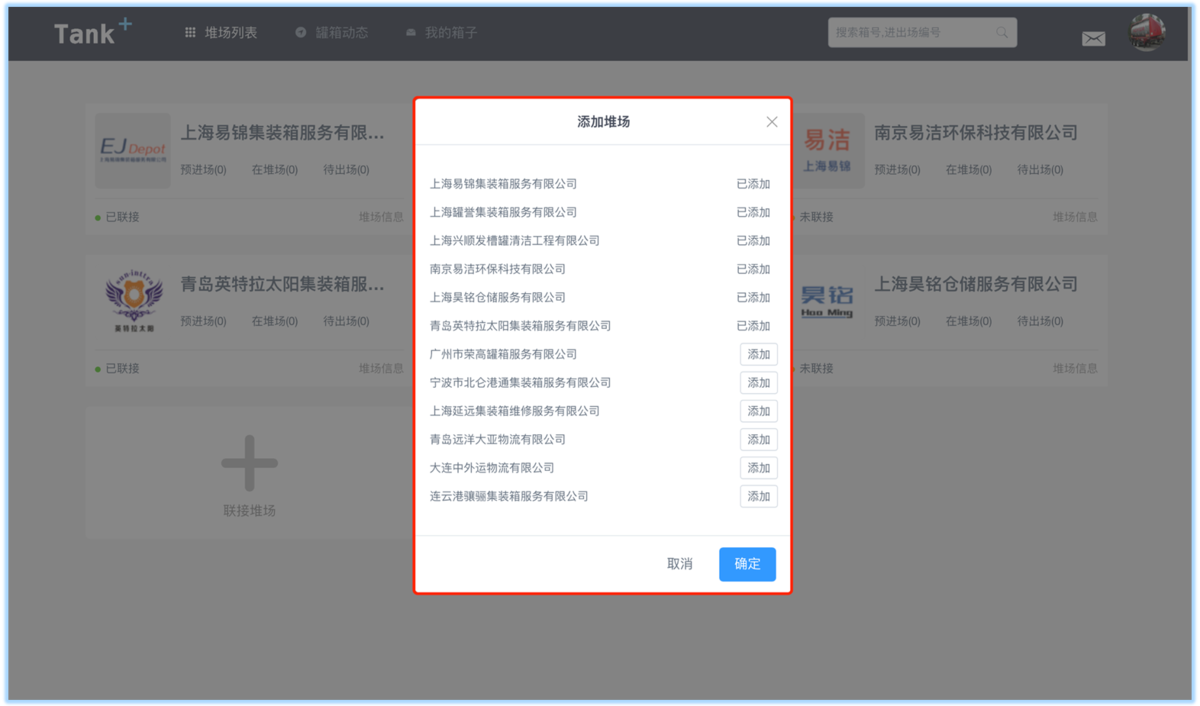Select 上海昊铭仓储服务有限公司 in dialog list
Screen dimensions: 1200x706
pos(498,297)
